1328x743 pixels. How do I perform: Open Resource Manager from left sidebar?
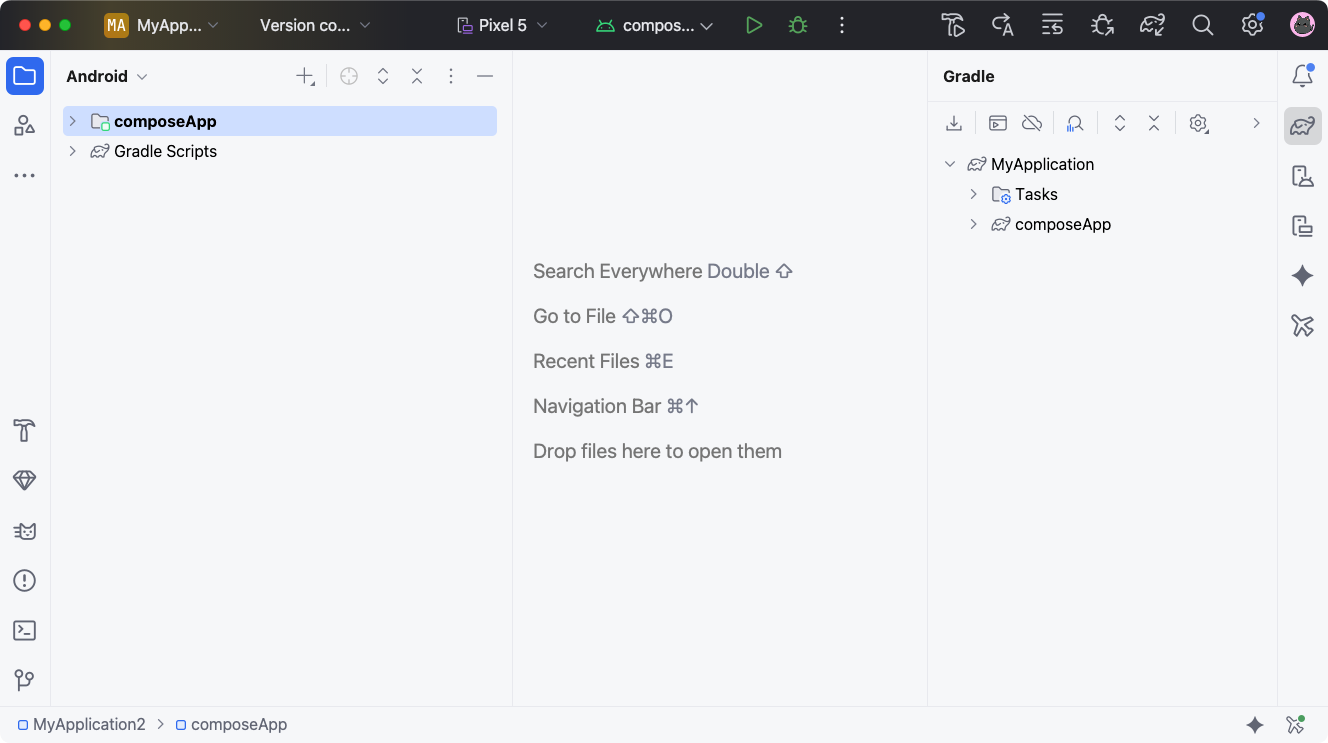click(x=25, y=126)
